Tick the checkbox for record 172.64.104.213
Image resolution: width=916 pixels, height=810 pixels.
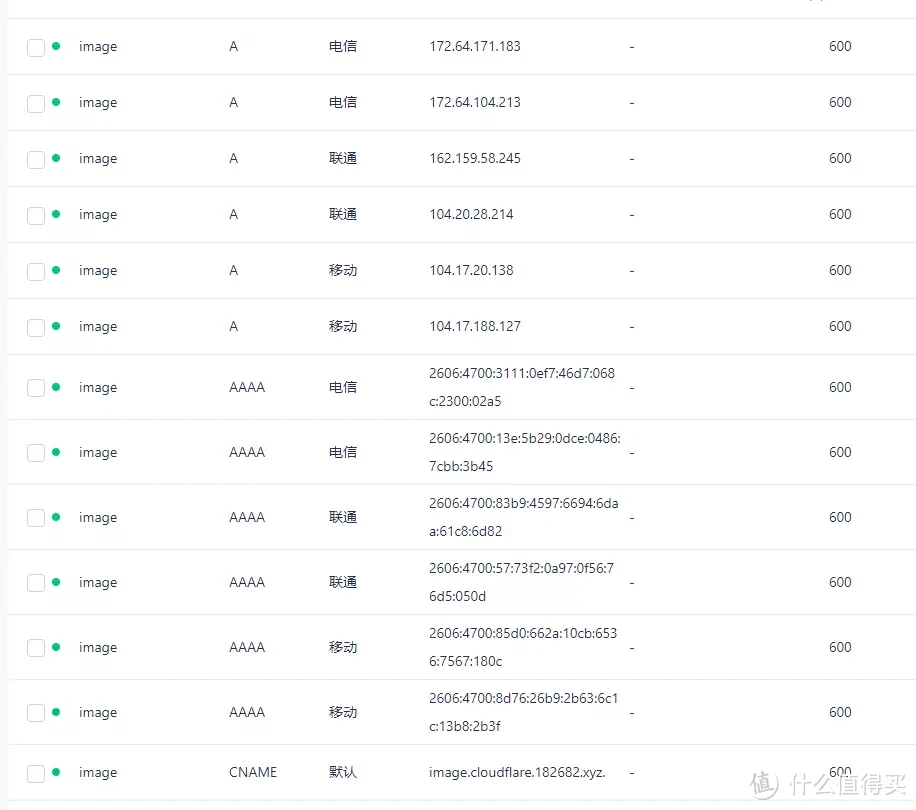(x=36, y=104)
